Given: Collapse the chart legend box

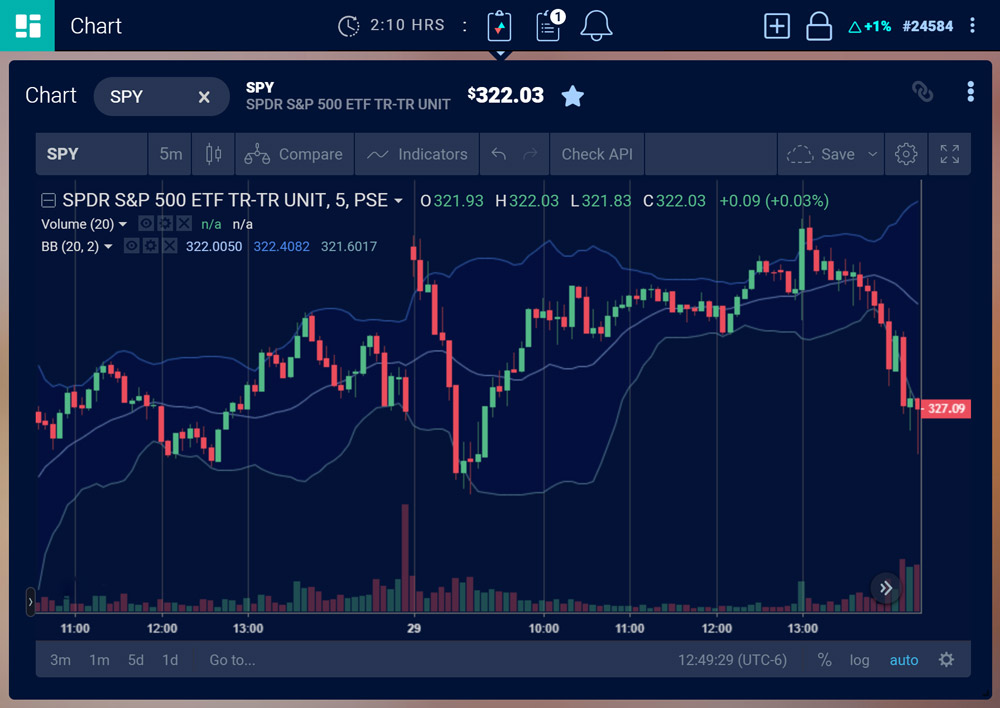Looking at the screenshot, I should click(48, 201).
